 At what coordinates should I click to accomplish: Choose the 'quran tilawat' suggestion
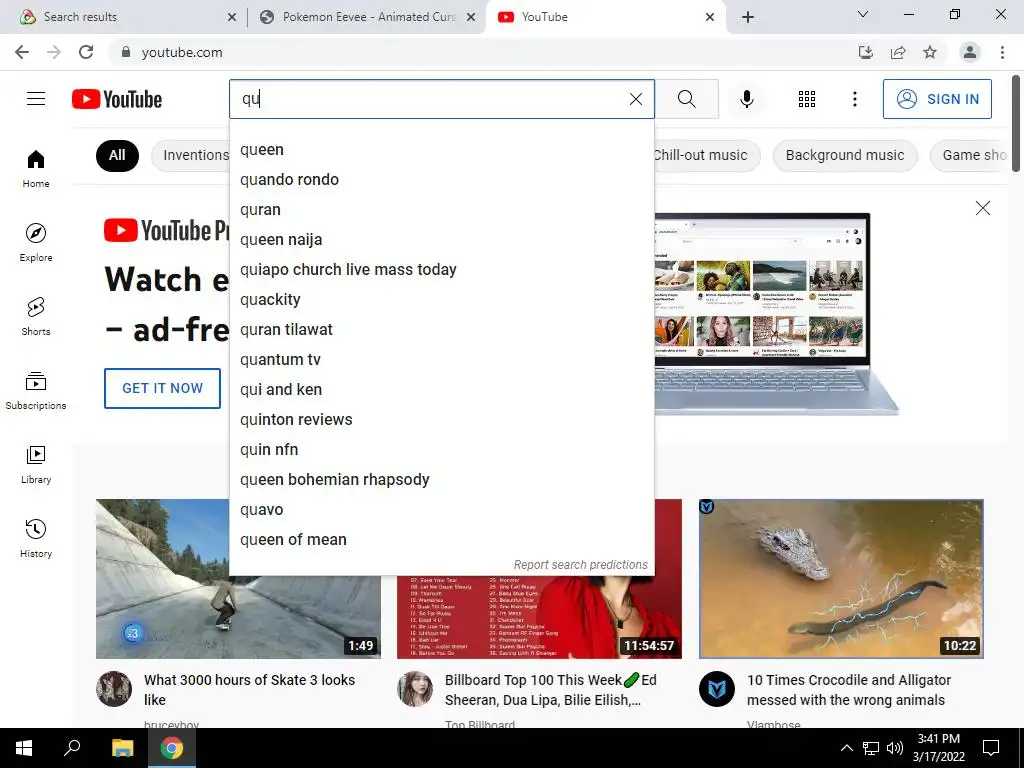441,330
